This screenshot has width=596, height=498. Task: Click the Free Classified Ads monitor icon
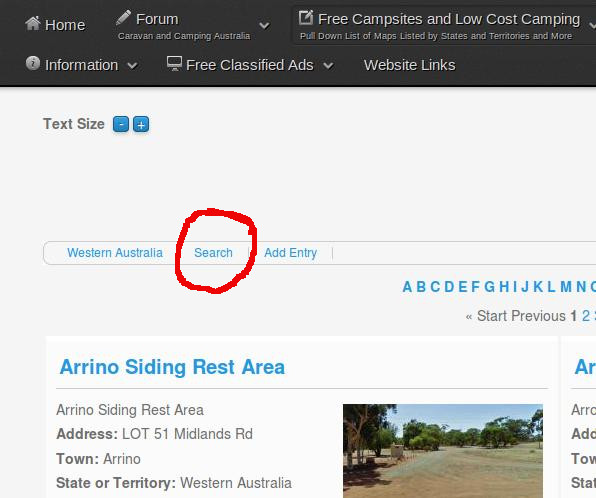coord(174,63)
